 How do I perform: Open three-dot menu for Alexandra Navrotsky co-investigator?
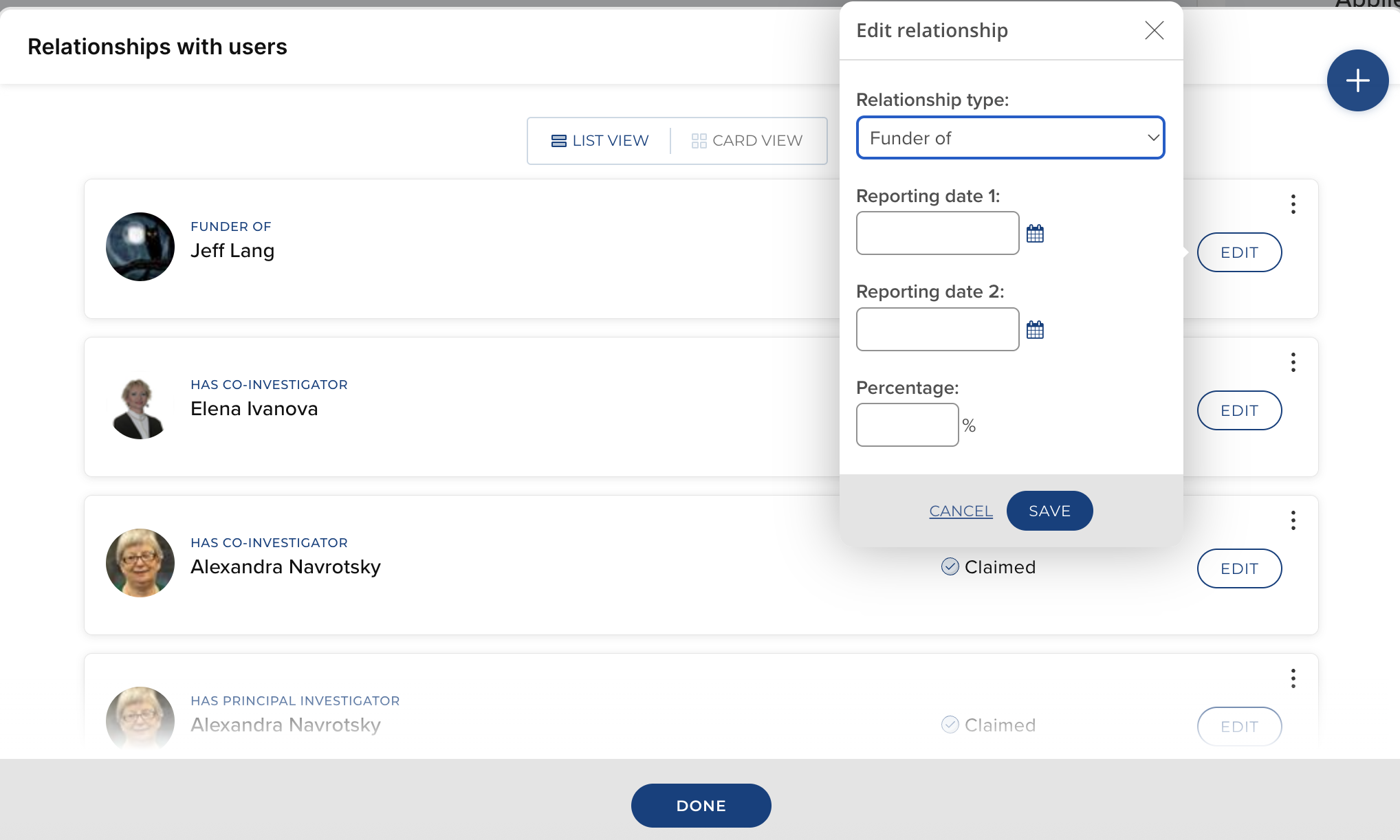1293,520
